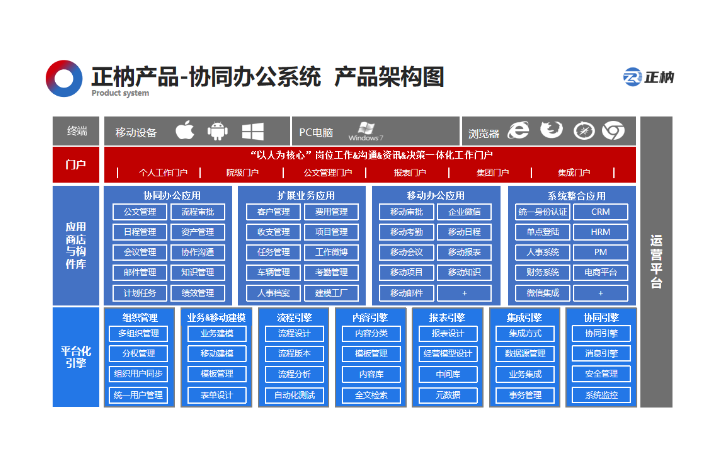
Task: Click the Apple logo icon
Action: (185, 130)
